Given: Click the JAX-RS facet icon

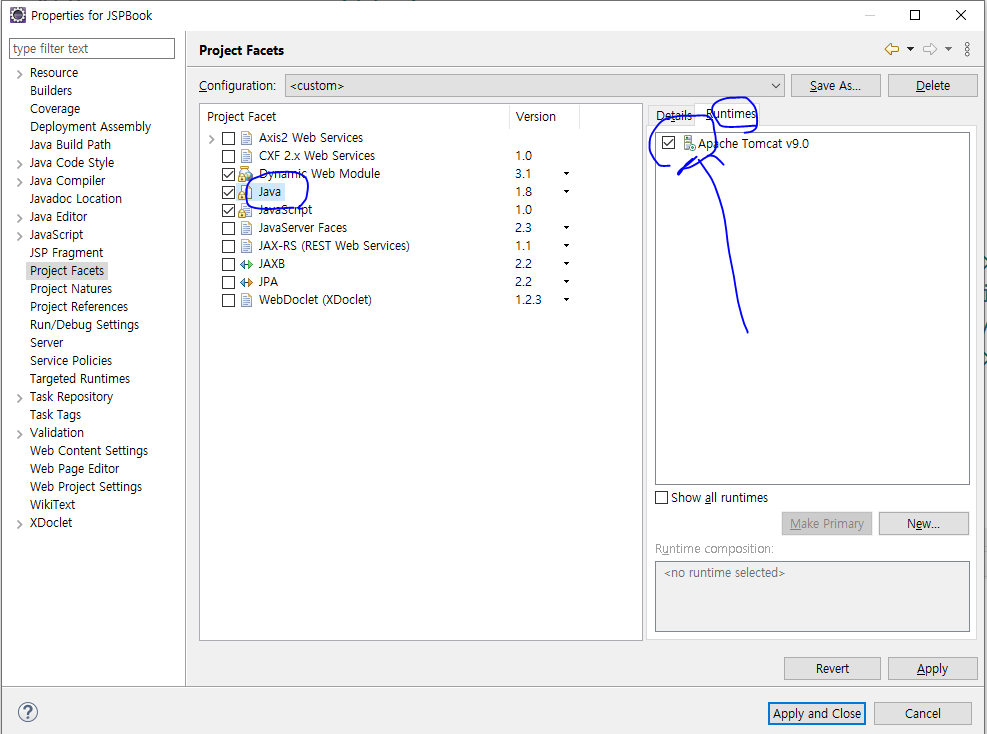Looking at the screenshot, I should 247,246.
